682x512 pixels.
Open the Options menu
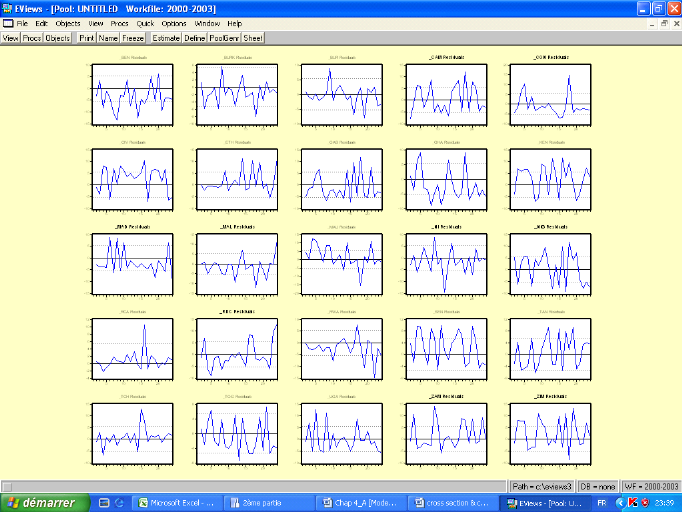(x=174, y=23)
